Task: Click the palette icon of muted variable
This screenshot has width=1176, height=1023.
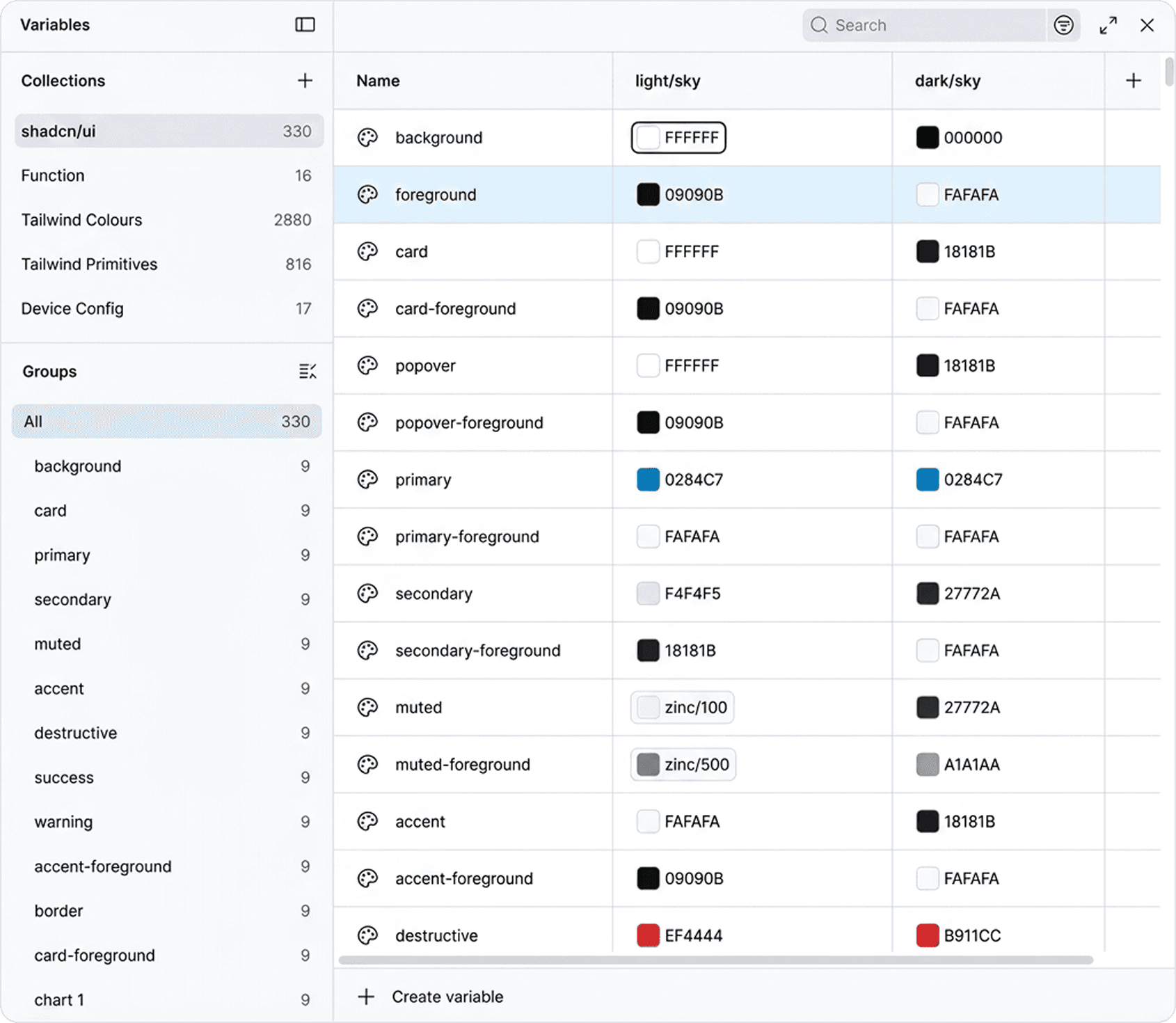Action: coord(367,708)
